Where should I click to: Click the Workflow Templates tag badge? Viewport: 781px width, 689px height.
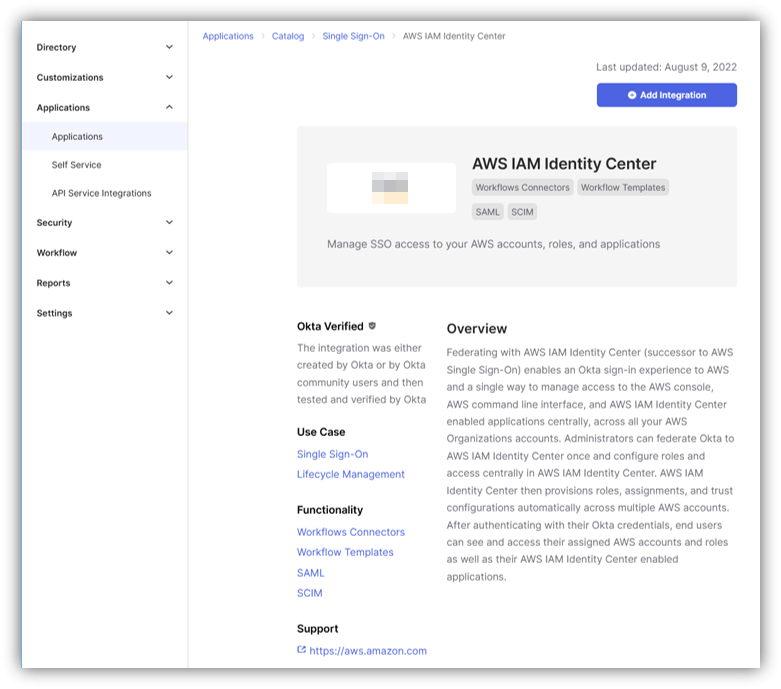[x=623, y=187]
